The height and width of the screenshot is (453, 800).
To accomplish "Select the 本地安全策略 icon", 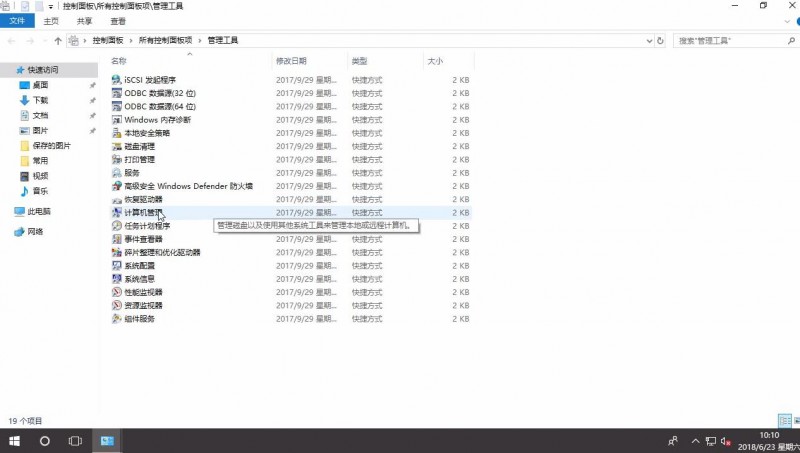I will click(x=117, y=133).
